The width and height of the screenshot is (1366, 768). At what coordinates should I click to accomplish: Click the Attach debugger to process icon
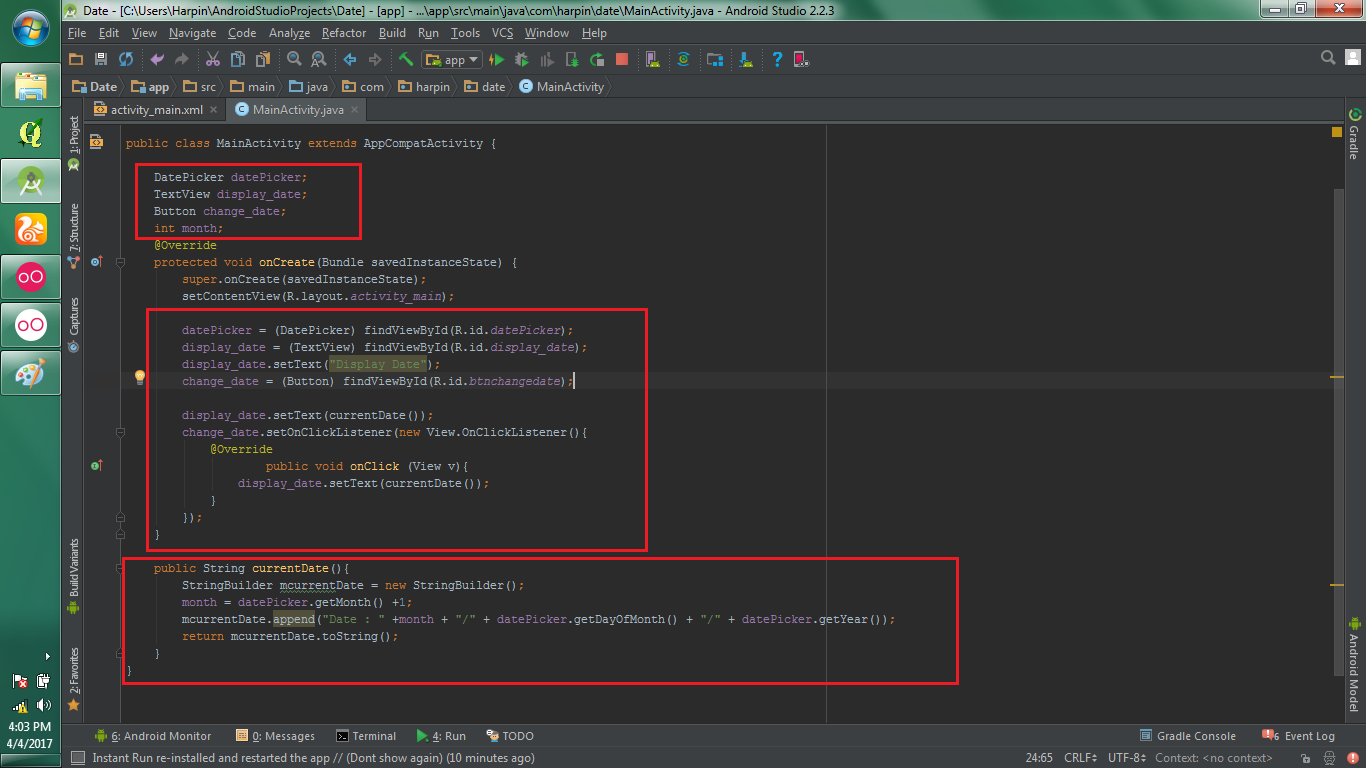coord(571,60)
